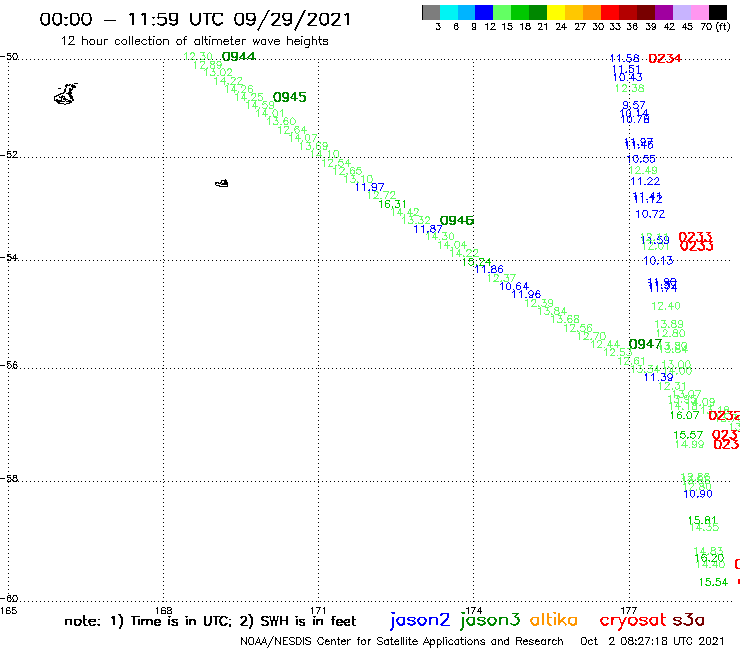The image size is (740, 650).
Task: Select the blue value 10.55
Action: pos(641,159)
